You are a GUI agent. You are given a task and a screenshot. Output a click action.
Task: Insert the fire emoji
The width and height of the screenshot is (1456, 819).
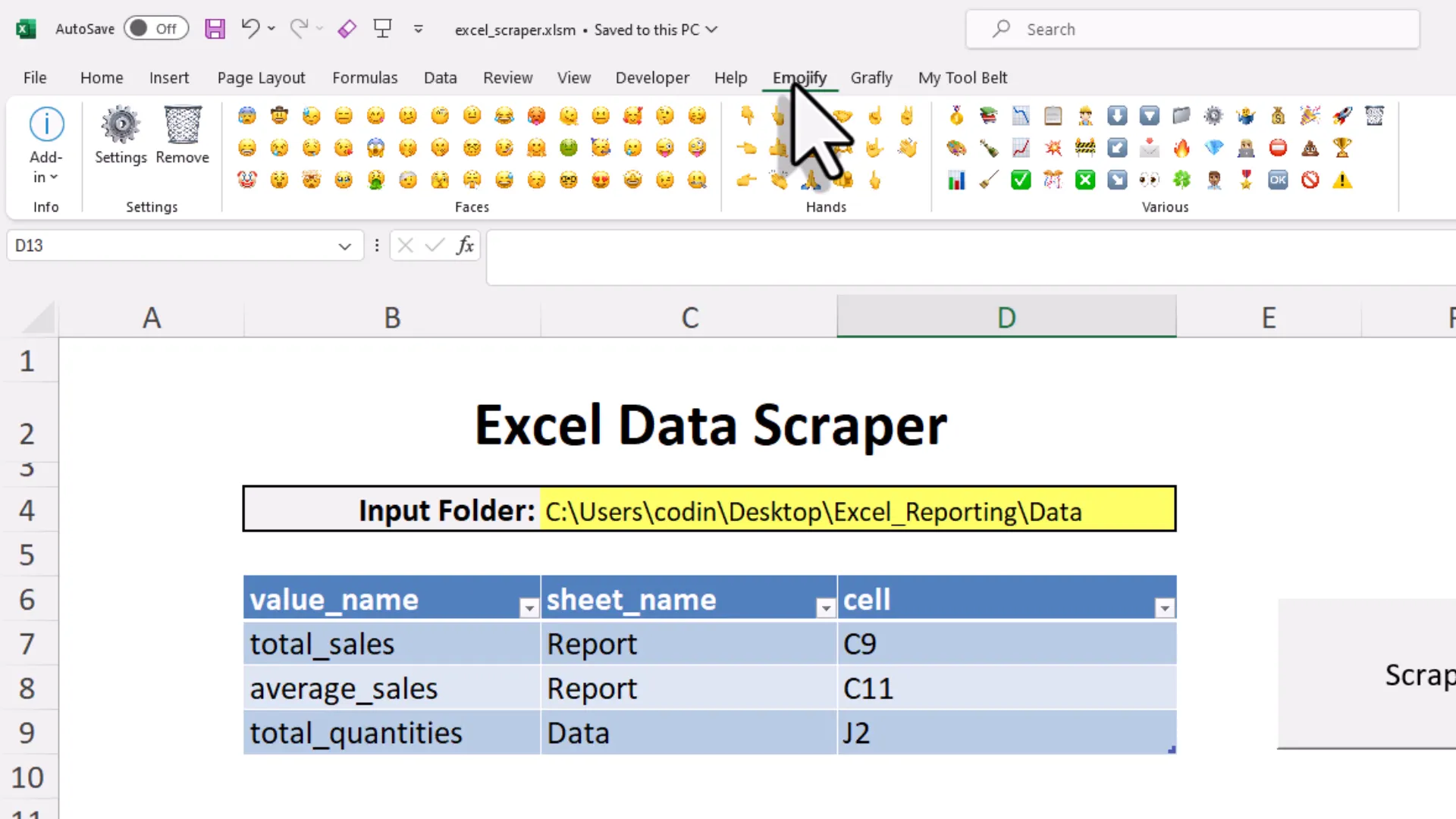(x=1181, y=147)
